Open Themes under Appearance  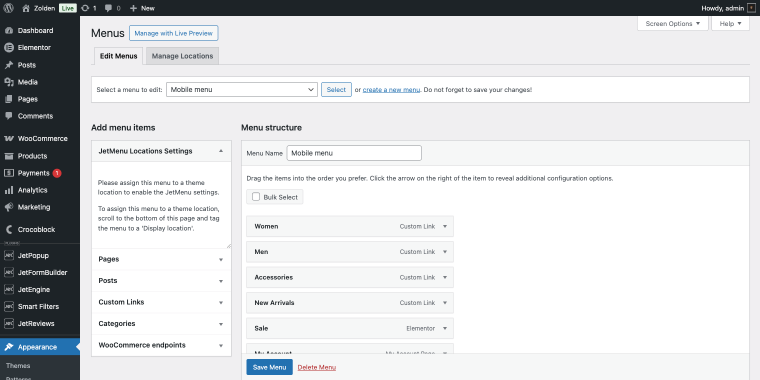point(18,366)
